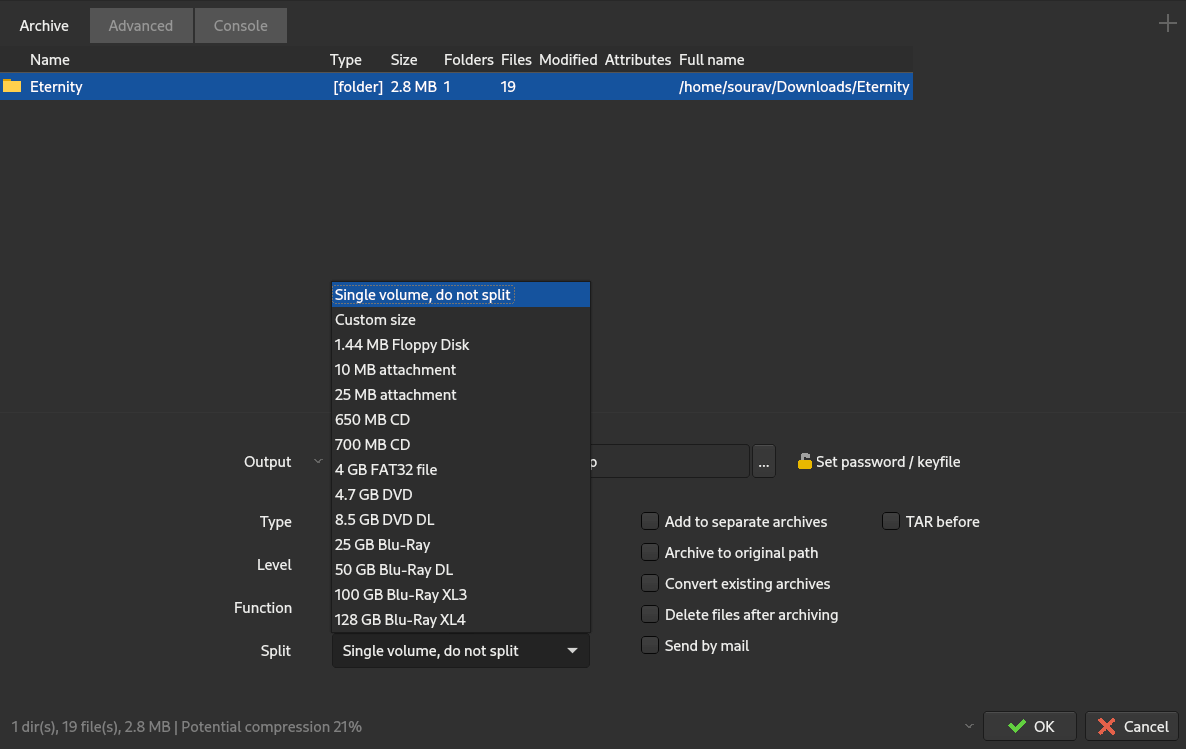Click the small chevron left of OK

coord(968,726)
